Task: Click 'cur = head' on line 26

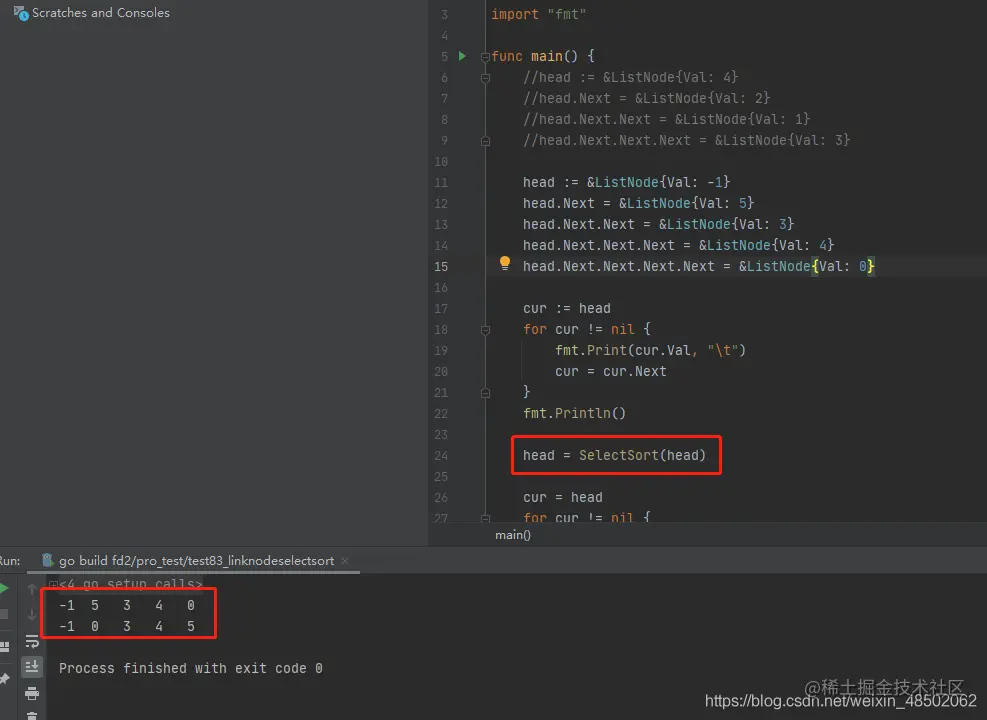Action: click(x=562, y=497)
